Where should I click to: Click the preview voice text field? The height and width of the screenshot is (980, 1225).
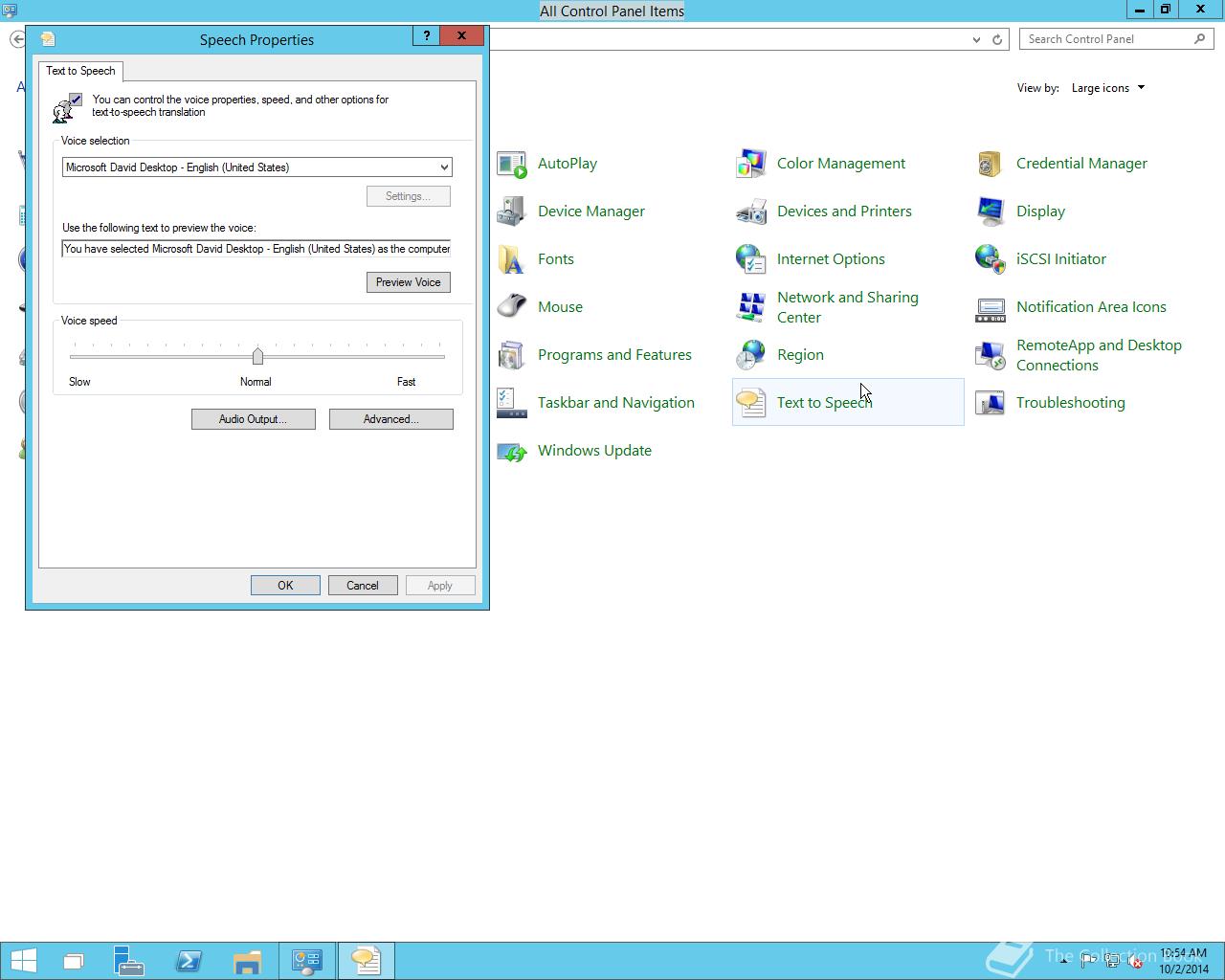pyautogui.click(x=256, y=249)
